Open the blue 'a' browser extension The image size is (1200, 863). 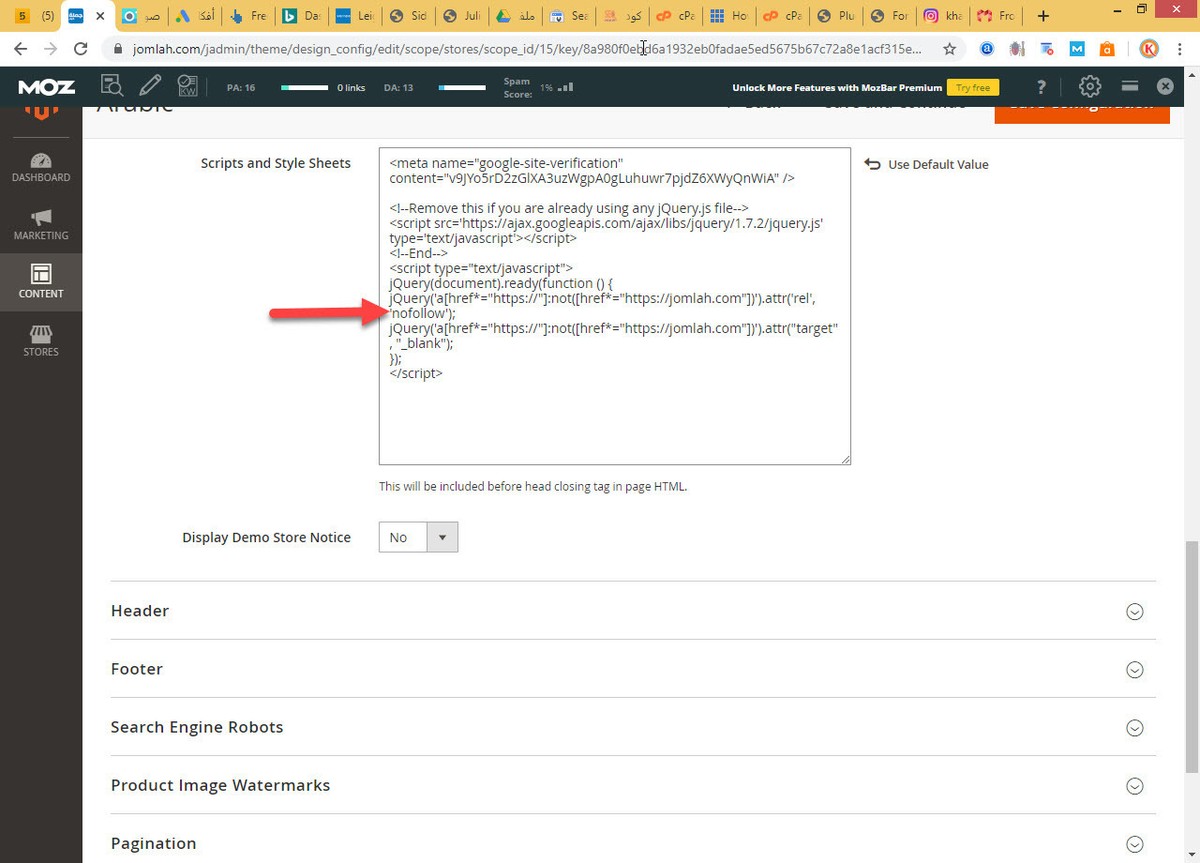point(987,48)
